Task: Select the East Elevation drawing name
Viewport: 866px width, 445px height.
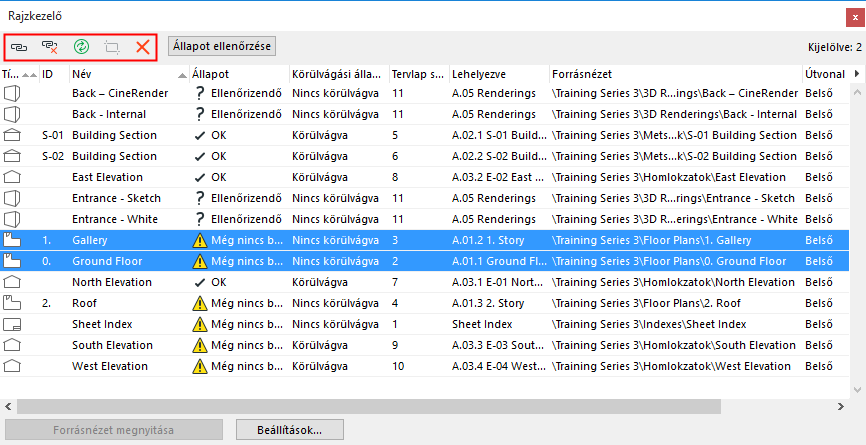Action: click(x=107, y=177)
